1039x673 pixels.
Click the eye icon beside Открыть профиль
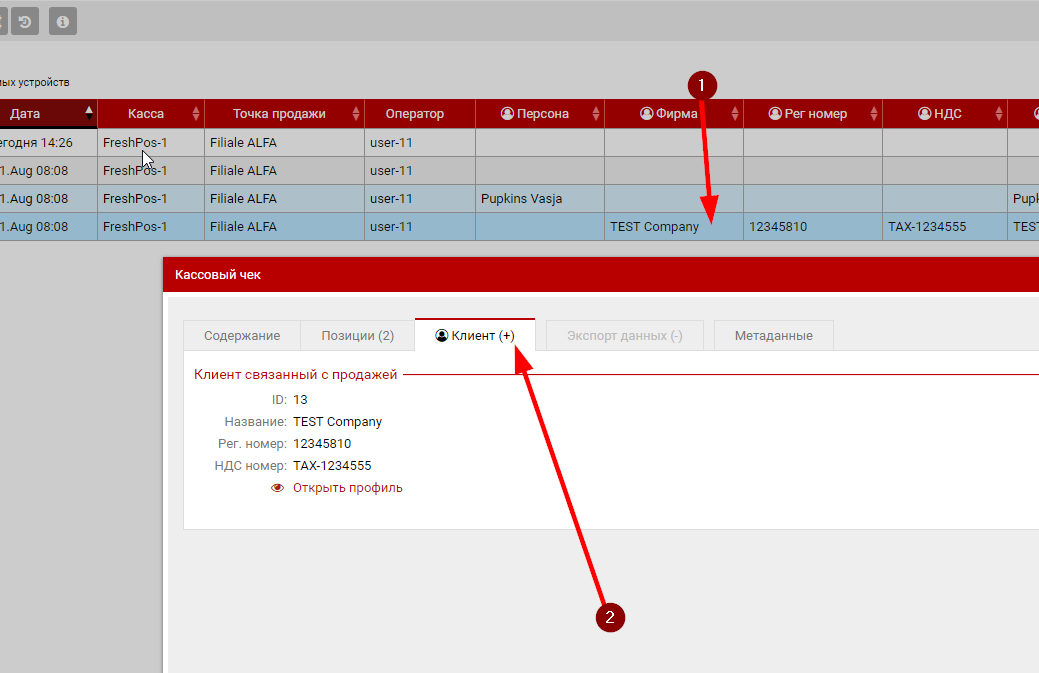click(x=277, y=488)
